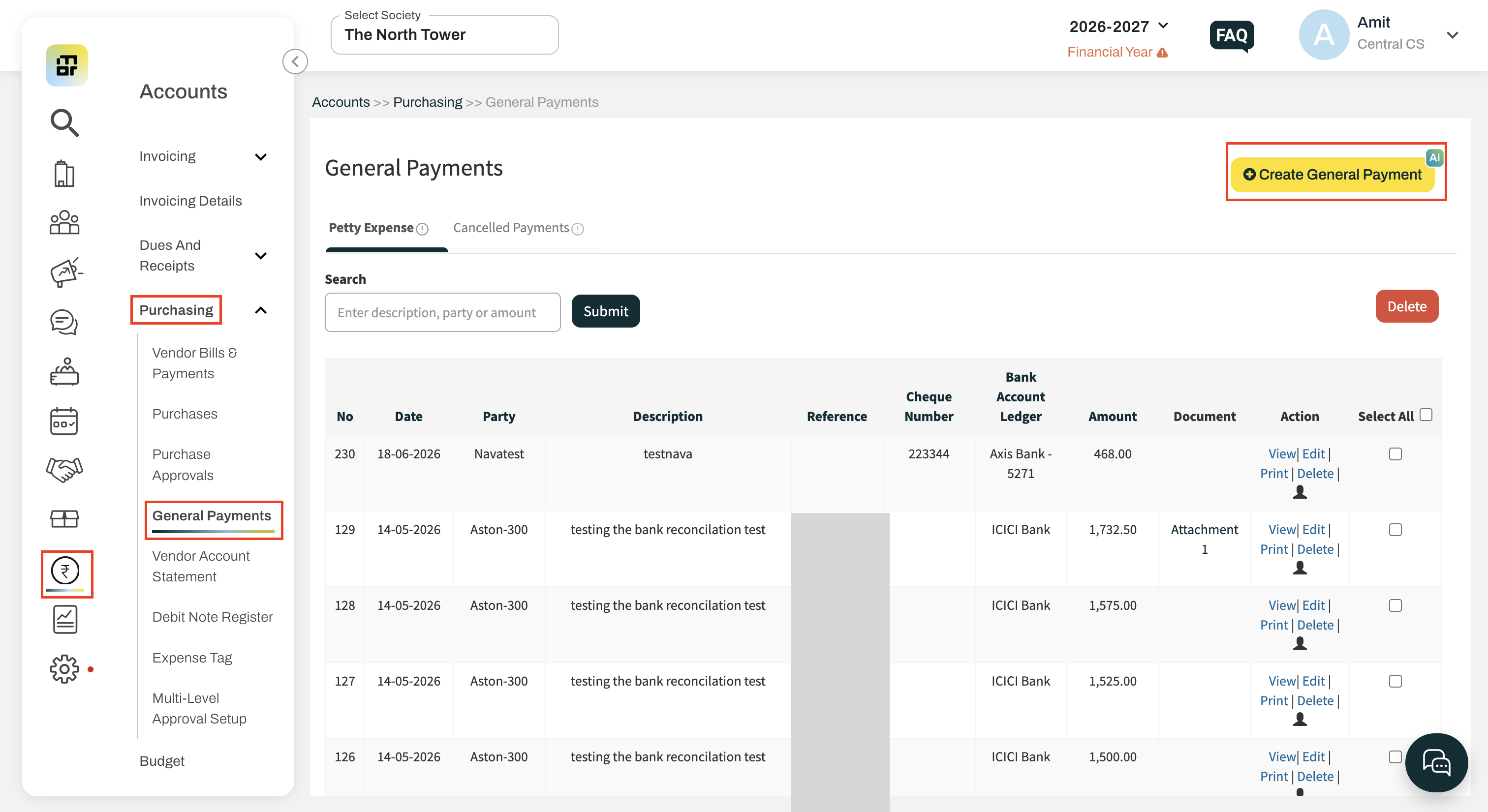Expand the Invoicing menu chevron
The height and width of the screenshot is (812, 1488).
click(x=260, y=156)
